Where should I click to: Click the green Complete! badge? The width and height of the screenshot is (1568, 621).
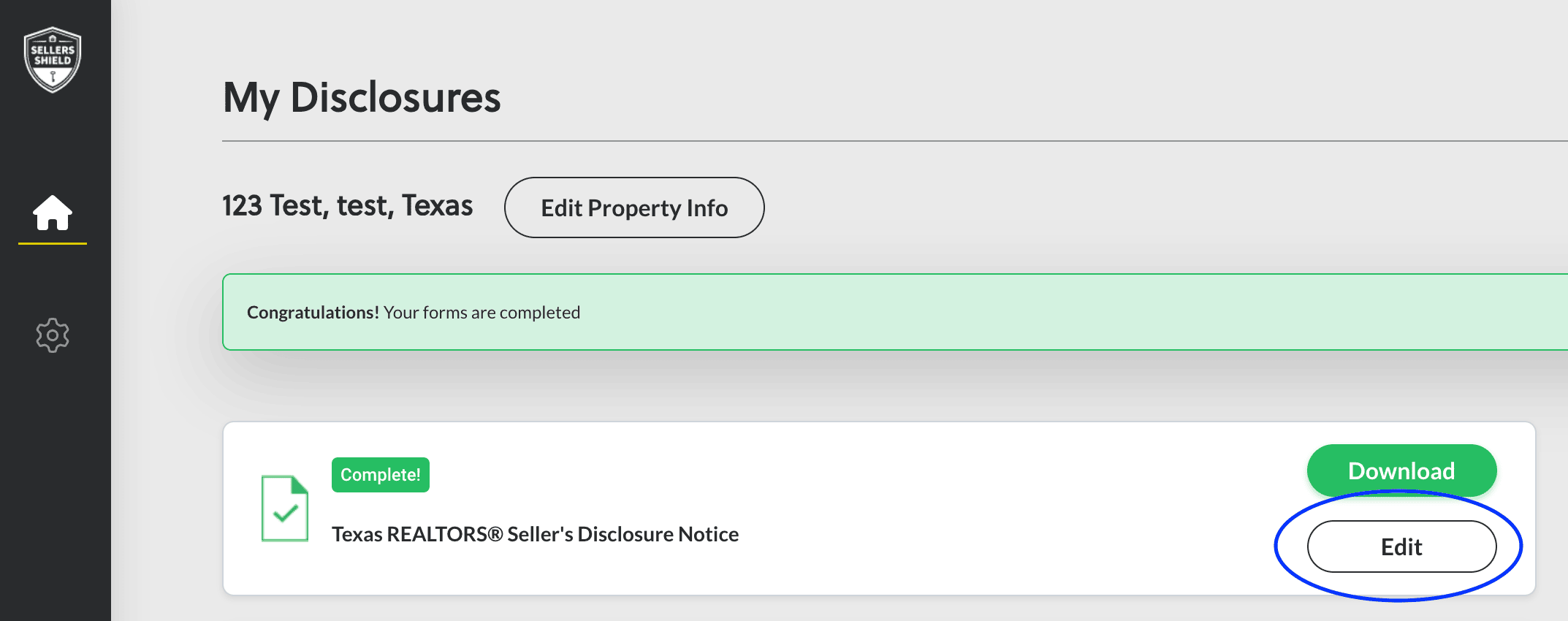pos(380,475)
